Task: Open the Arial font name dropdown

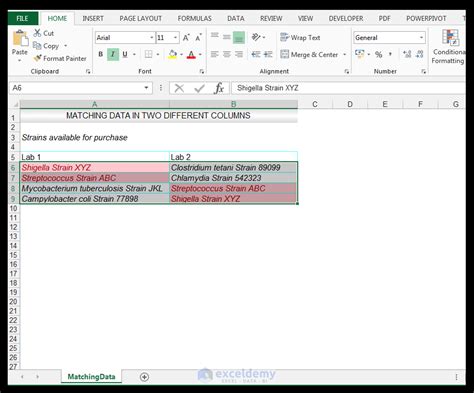Action: (151, 38)
